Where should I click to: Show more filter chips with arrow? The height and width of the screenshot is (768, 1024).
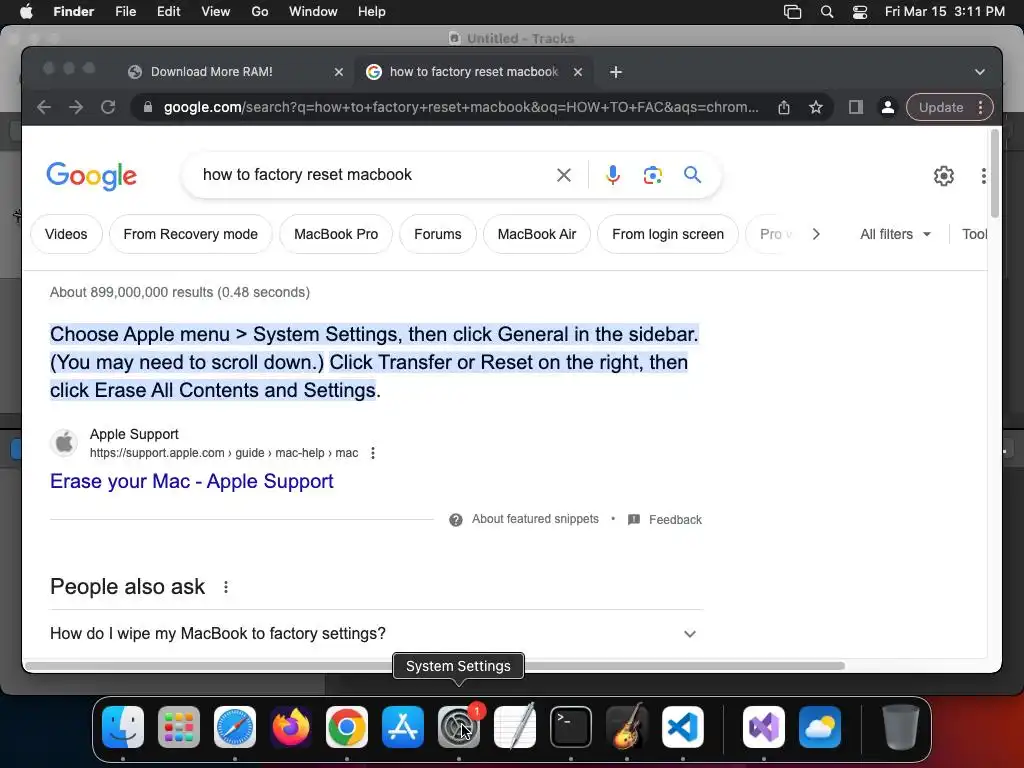[x=816, y=234]
